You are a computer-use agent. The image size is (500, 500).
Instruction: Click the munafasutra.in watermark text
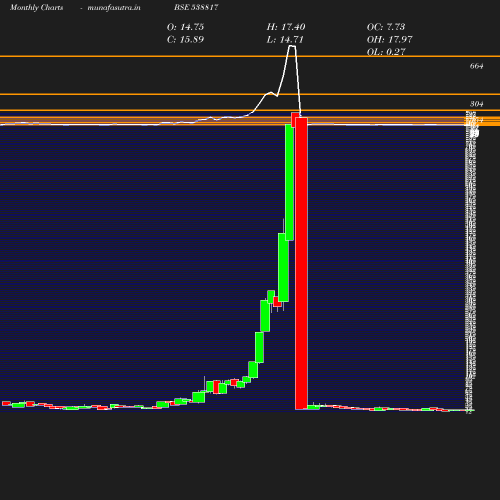coord(114,7)
